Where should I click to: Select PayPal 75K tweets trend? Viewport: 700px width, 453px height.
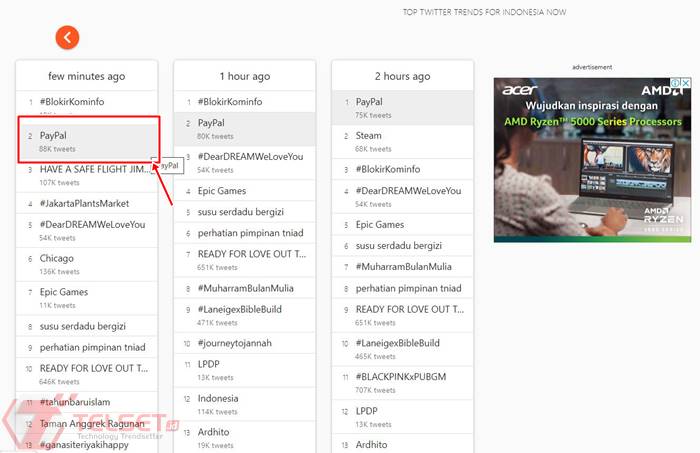[x=403, y=108]
